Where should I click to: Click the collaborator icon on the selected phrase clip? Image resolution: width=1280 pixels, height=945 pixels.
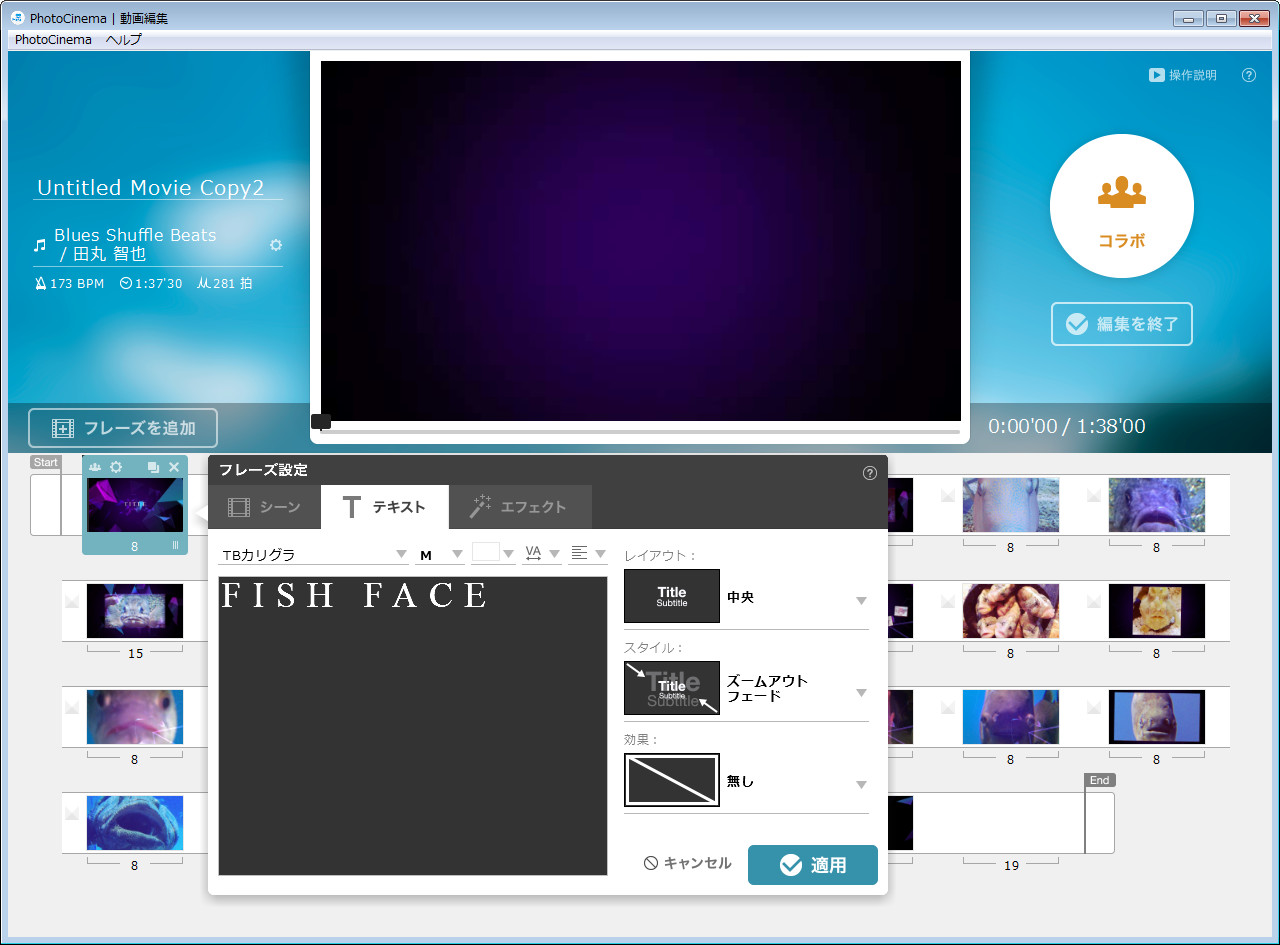(94, 466)
